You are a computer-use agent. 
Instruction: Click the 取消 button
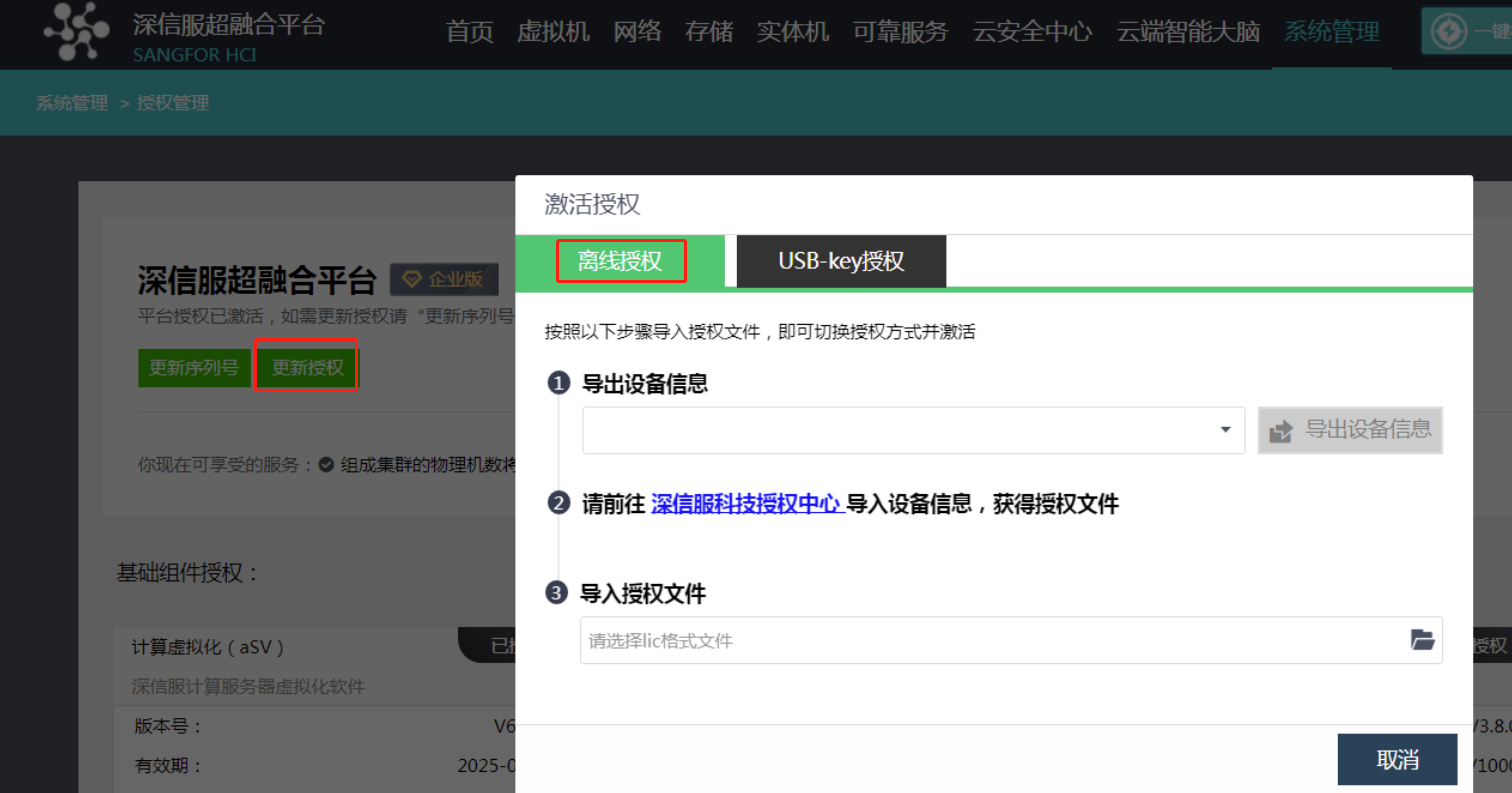[1397, 760]
